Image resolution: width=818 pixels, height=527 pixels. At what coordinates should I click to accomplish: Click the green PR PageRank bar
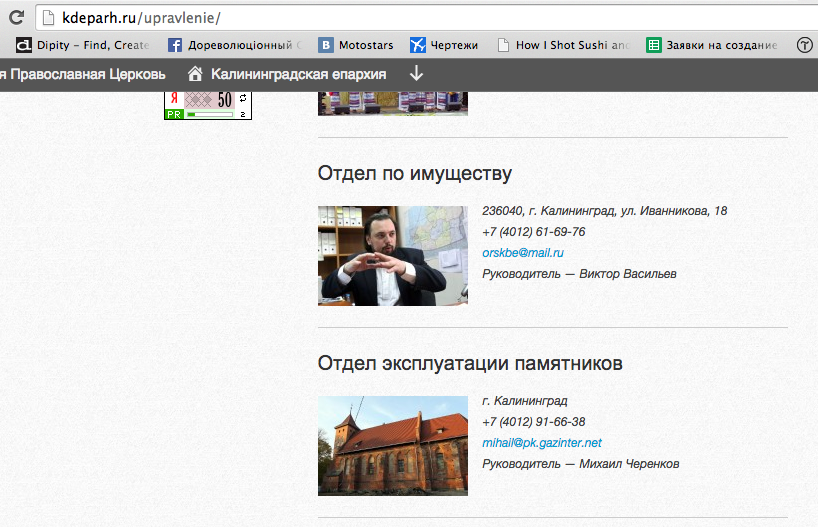tap(207, 115)
